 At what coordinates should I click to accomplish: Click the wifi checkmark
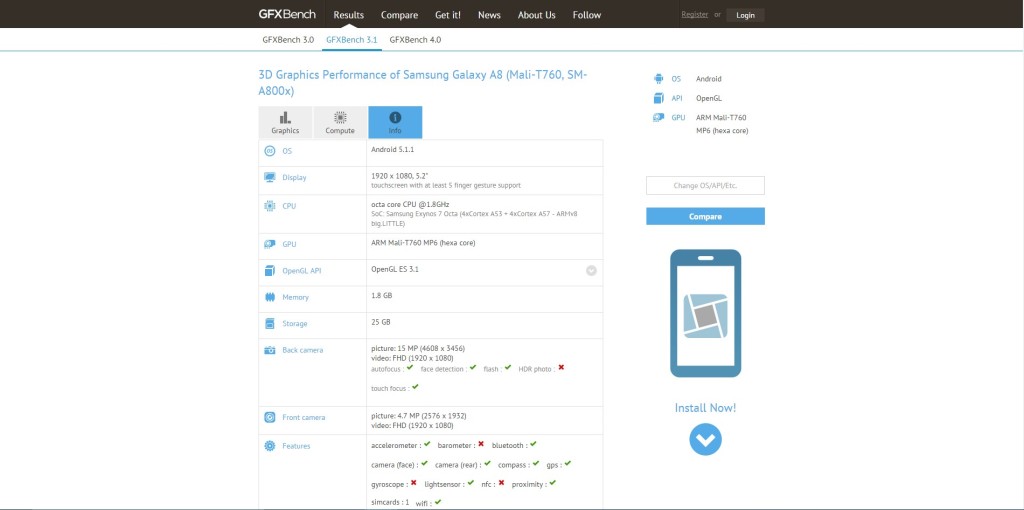[438, 502]
